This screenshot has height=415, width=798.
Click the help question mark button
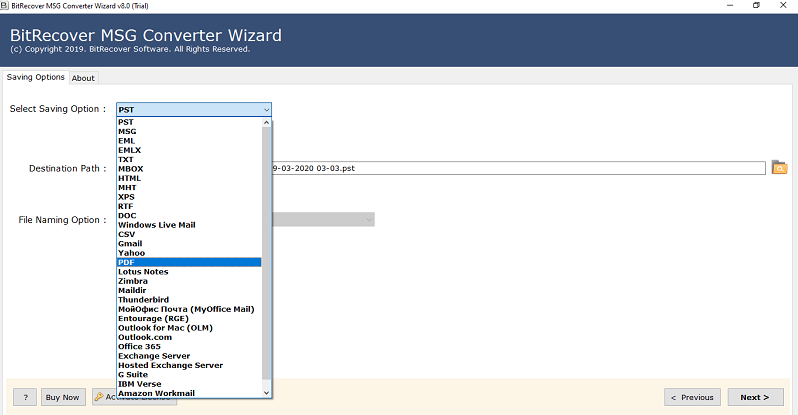click(x=25, y=397)
